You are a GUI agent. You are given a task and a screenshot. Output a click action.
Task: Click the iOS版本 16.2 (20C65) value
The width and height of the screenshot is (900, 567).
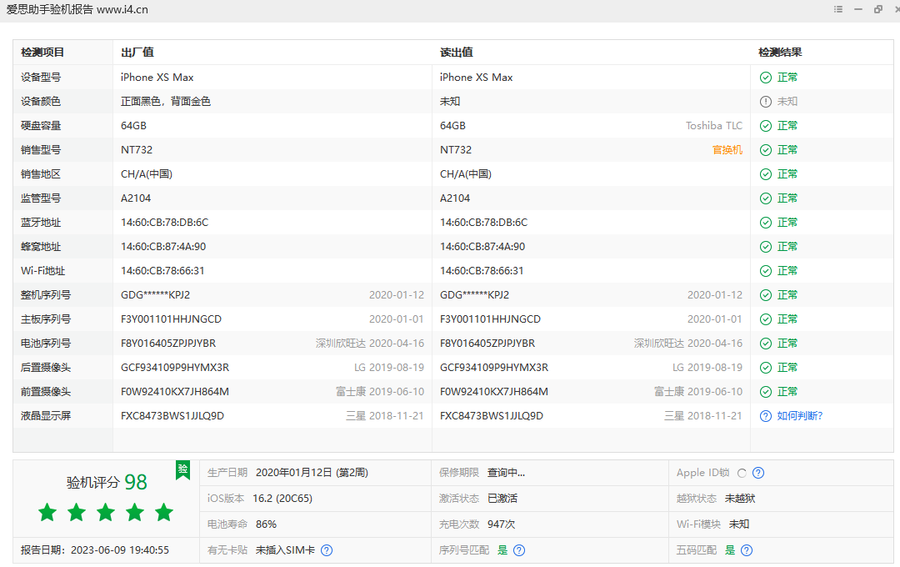[282, 499]
